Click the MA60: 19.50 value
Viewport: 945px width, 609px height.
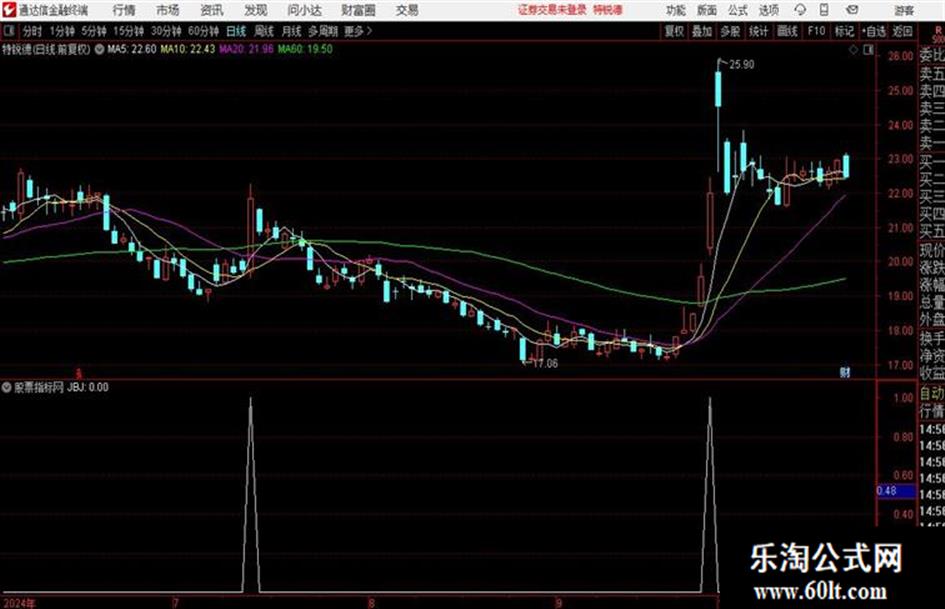305,49
